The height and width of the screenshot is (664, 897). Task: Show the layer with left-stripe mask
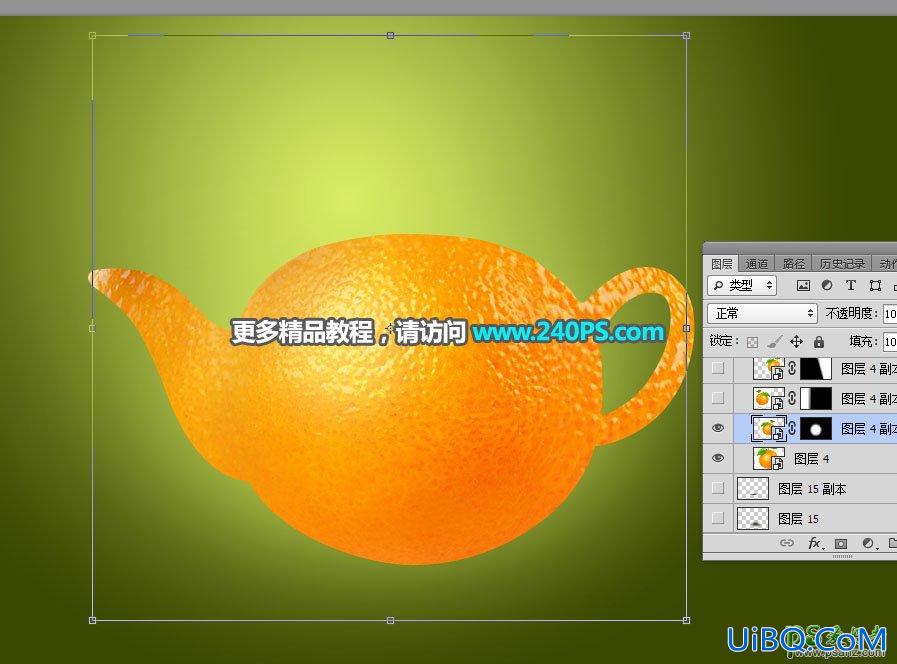coord(718,398)
